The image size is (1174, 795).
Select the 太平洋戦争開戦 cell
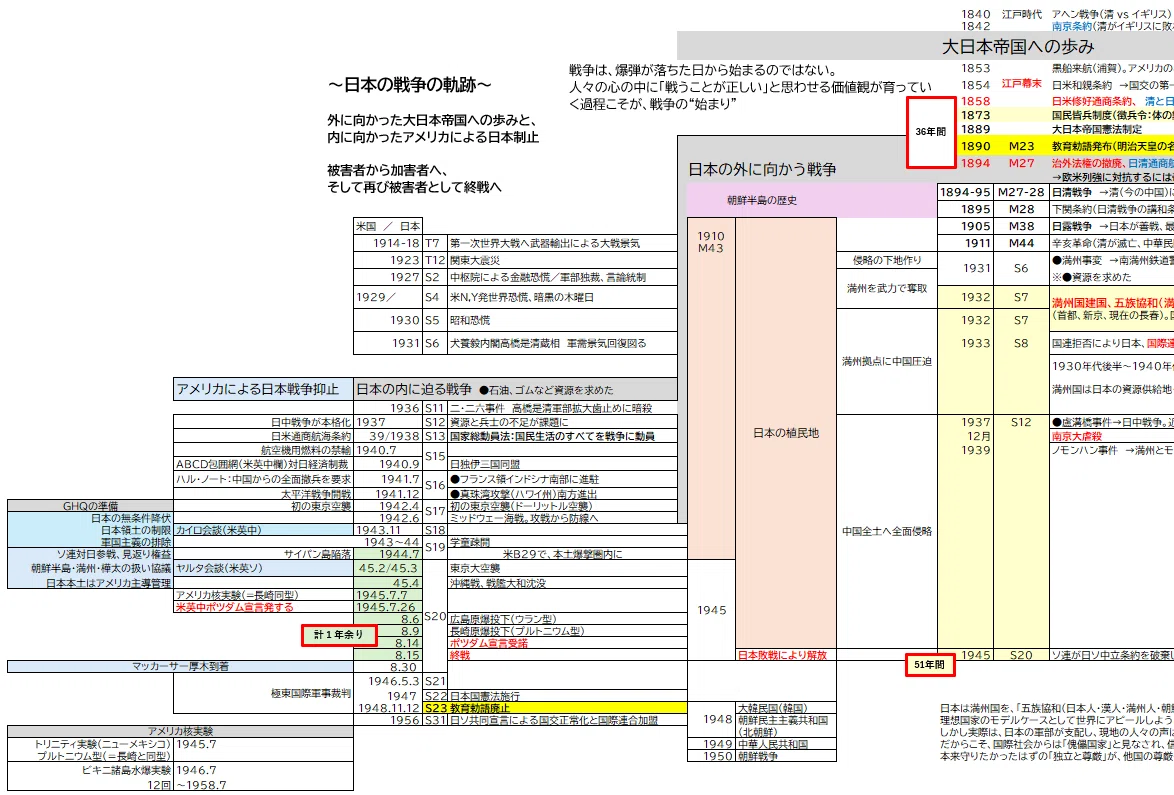(x=263, y=494)
